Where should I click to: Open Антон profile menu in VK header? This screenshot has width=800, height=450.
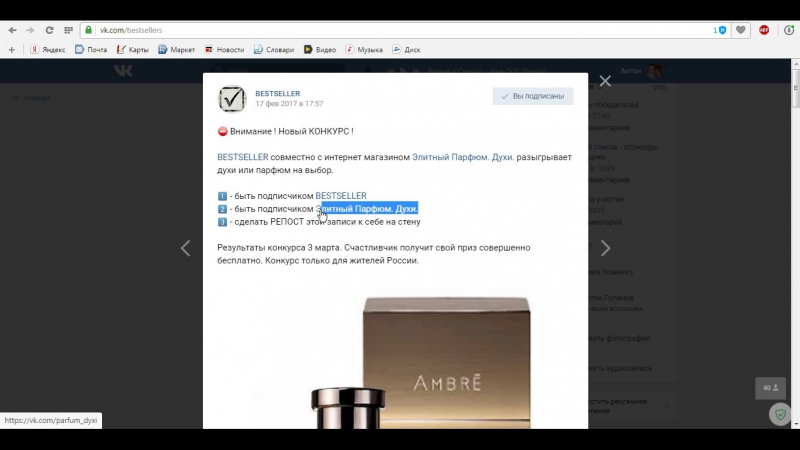tap(644, 71)
